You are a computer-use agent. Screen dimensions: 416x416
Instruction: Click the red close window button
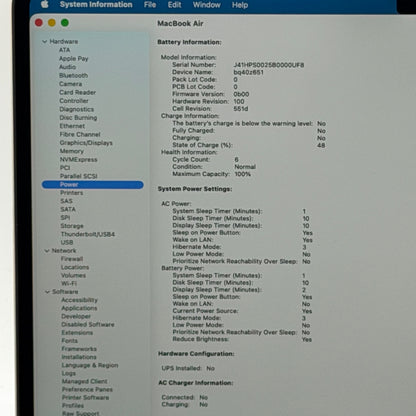(39, 23)
